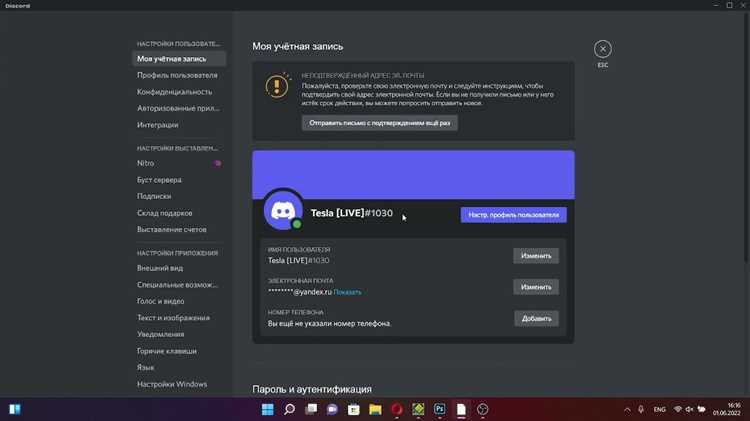Screen dimensions: 750x421
Task: Open Wi-Fi network tray icon
Action: pos(678,410)
